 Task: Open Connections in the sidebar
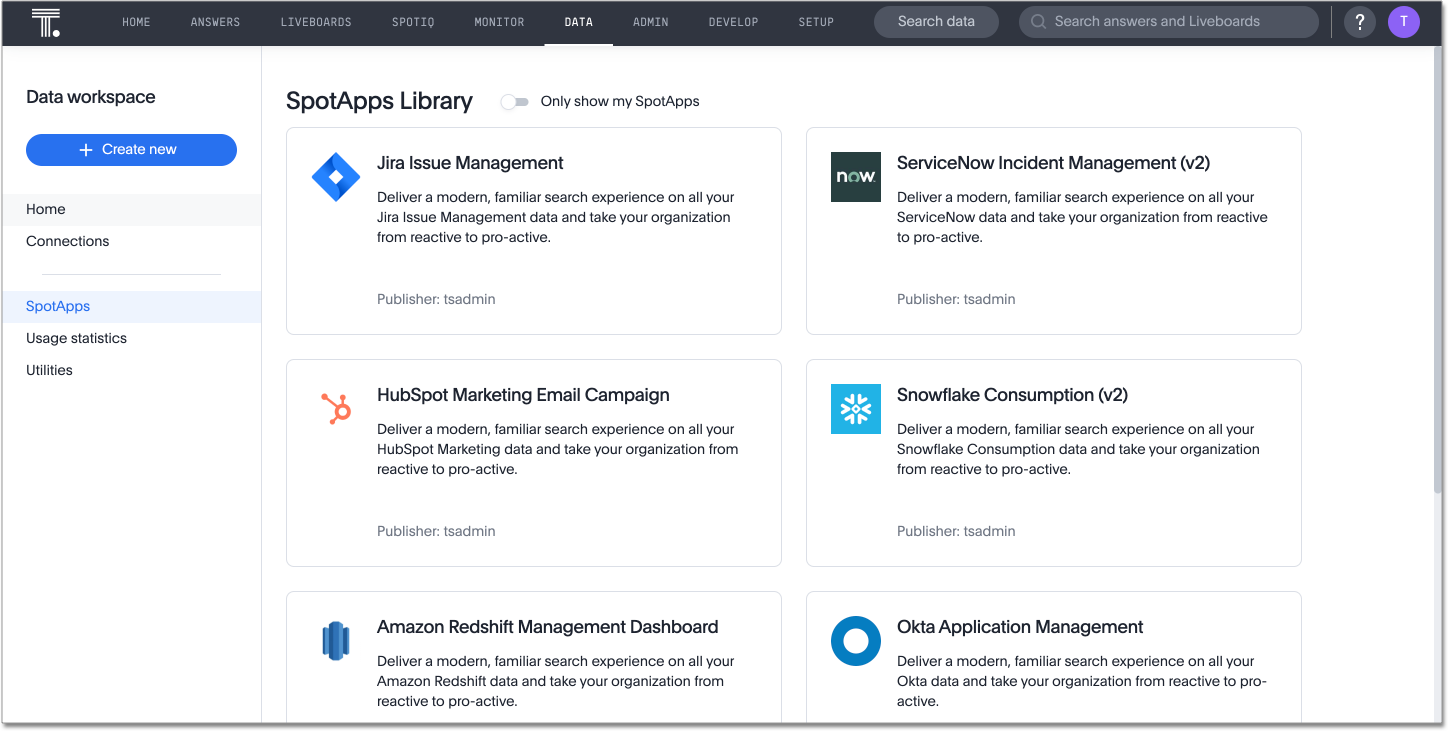click(131, 241)
